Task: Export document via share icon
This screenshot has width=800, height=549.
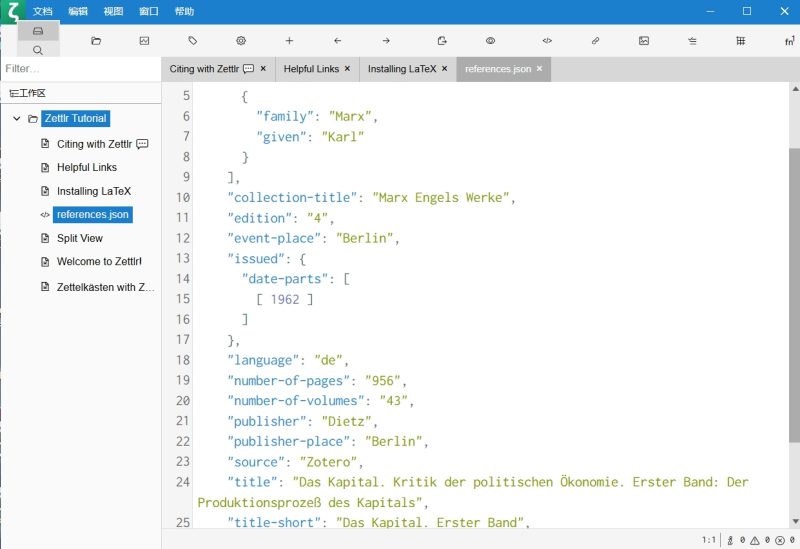Action: click(442, 41)
